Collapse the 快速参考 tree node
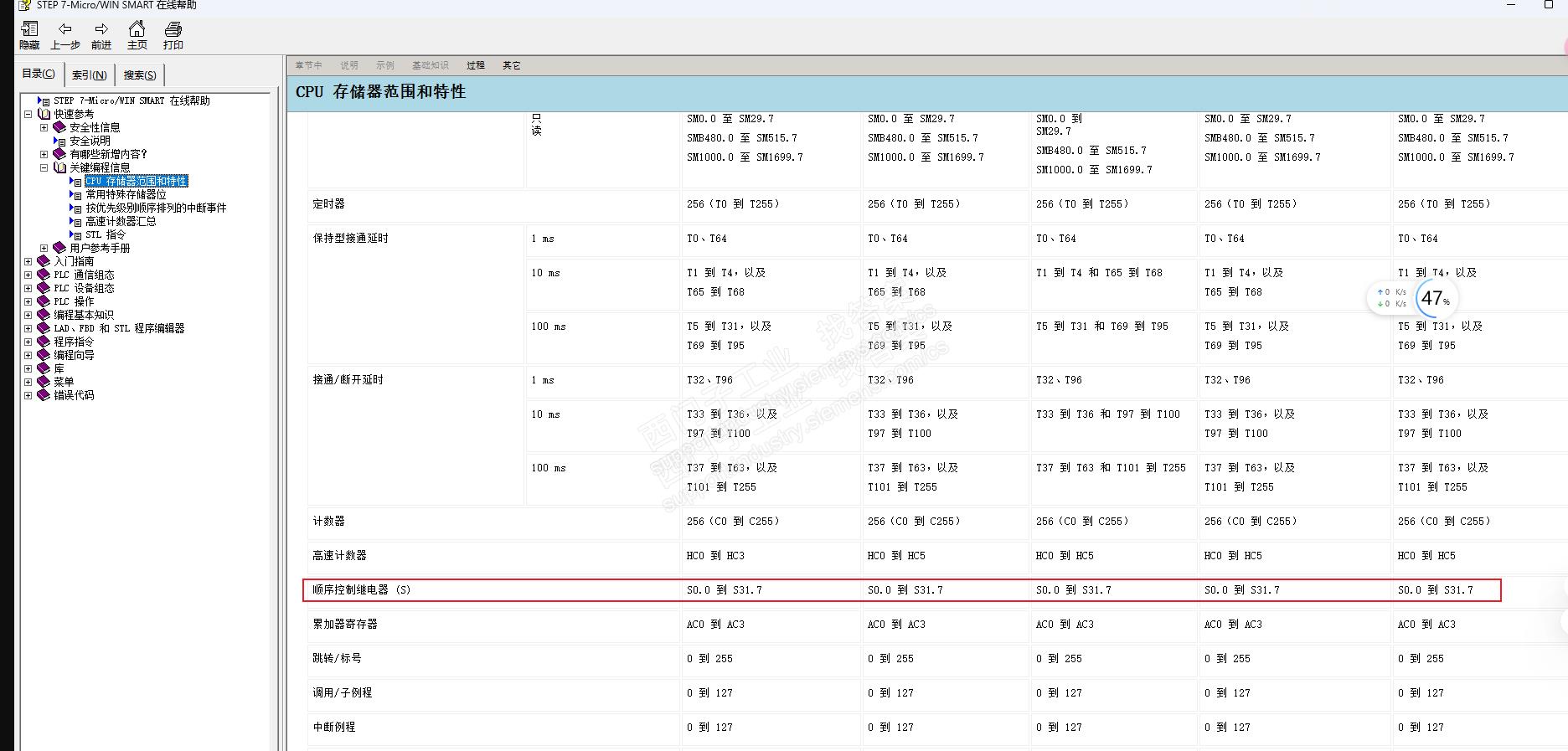The width and height of the screenshot is (1568, 751). tap(28, 114)
